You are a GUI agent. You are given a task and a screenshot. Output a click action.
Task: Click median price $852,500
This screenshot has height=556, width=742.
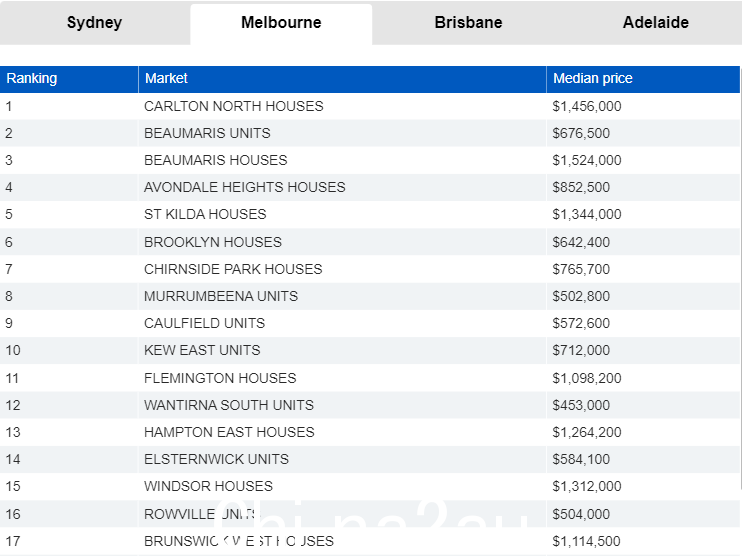581,187
